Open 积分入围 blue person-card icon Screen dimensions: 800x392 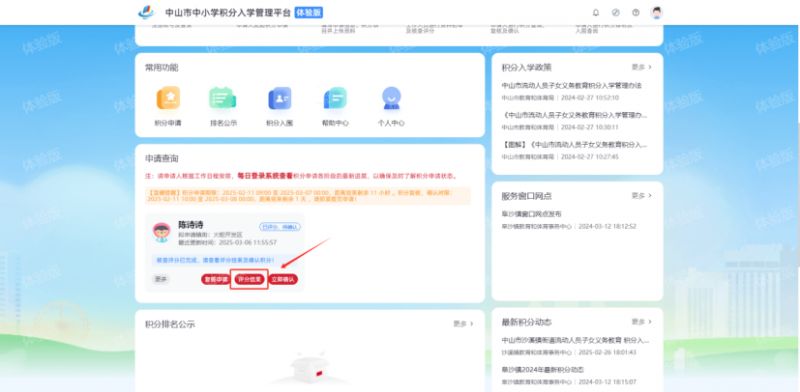(280, 98)
